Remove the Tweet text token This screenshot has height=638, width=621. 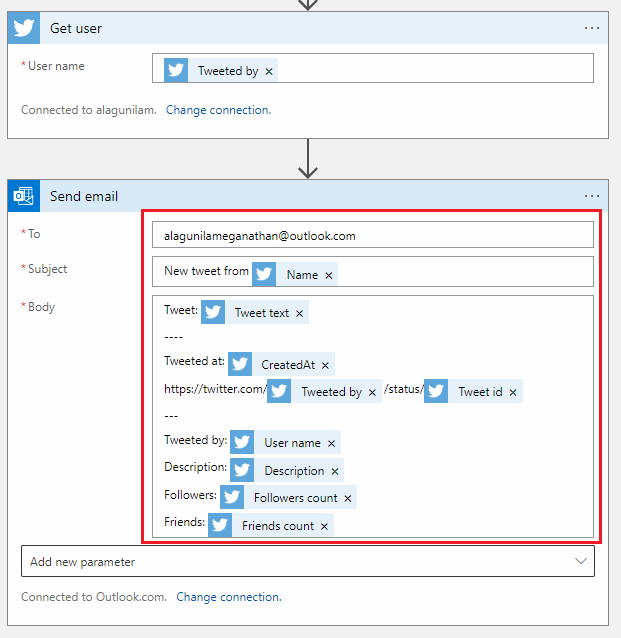(300, 313)
